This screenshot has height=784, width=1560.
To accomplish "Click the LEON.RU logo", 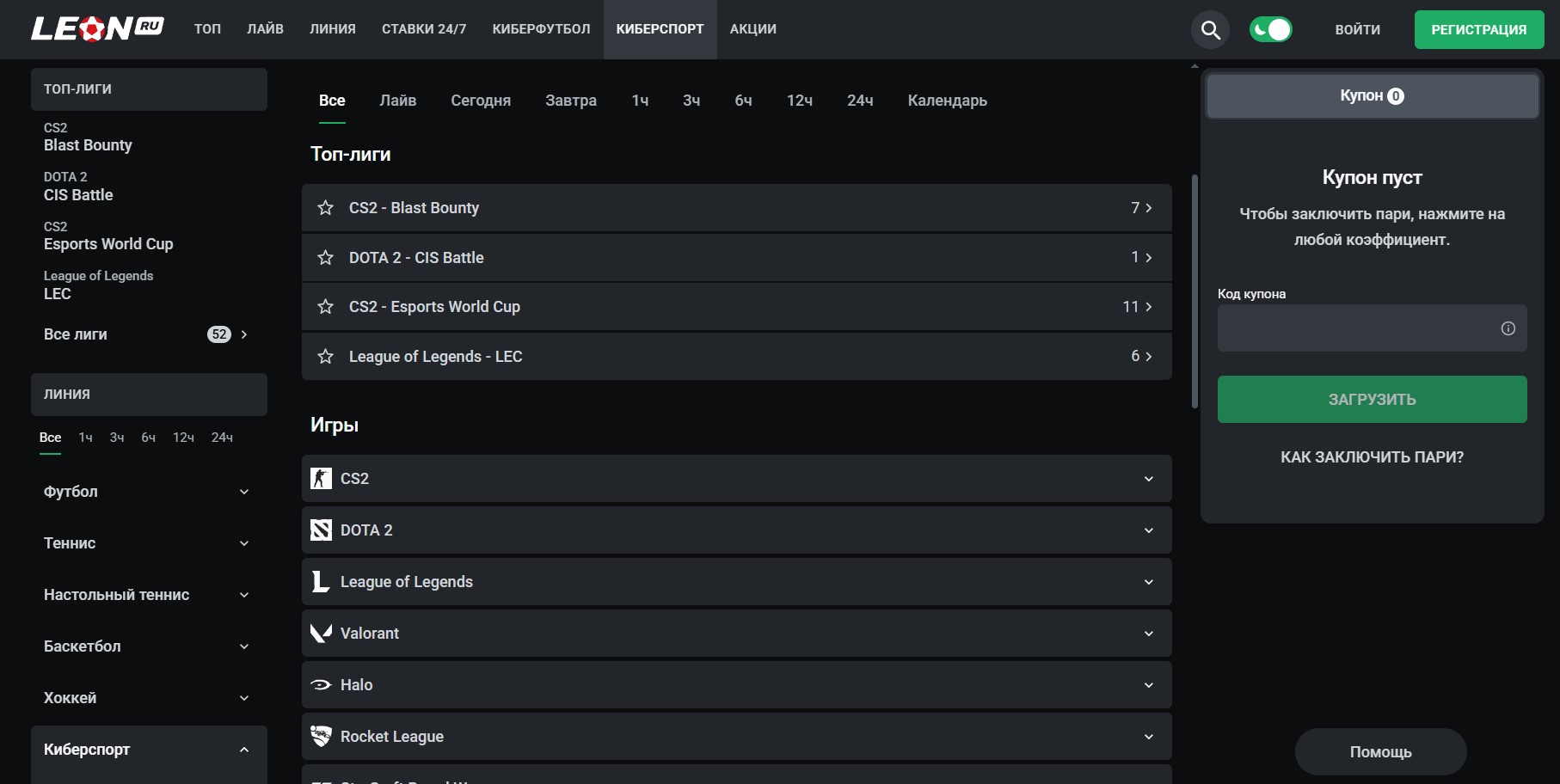I will tap(97, 28).
